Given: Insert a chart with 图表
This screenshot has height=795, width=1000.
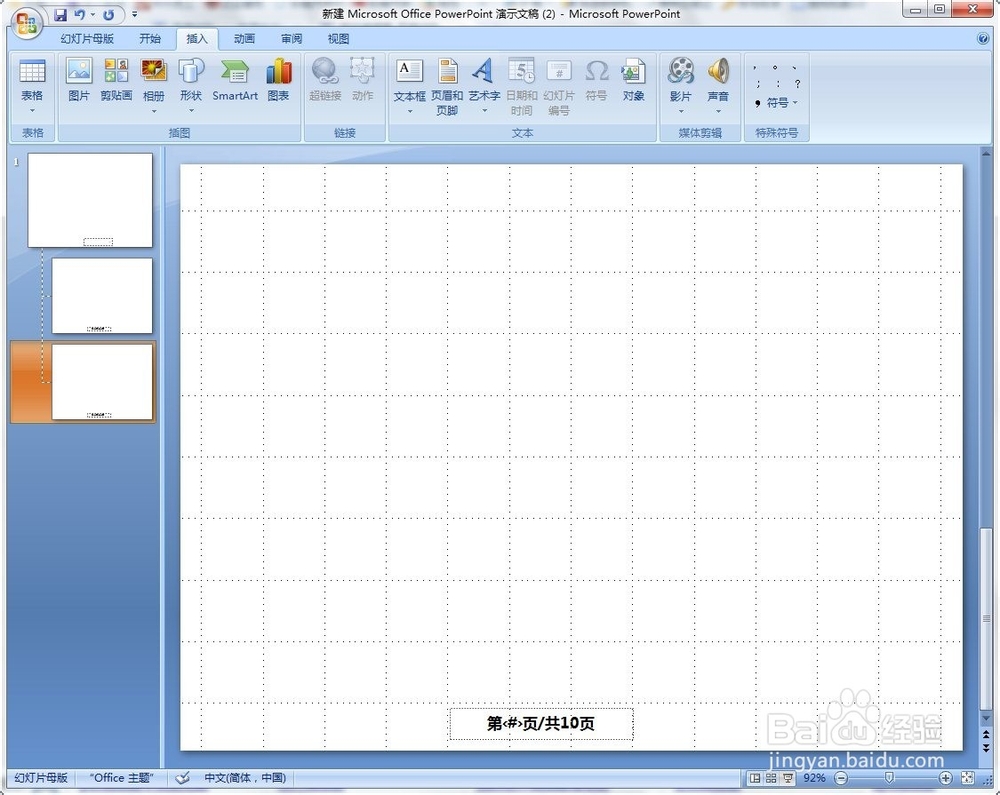Looking at the screenshot, I should coord(278,80).
